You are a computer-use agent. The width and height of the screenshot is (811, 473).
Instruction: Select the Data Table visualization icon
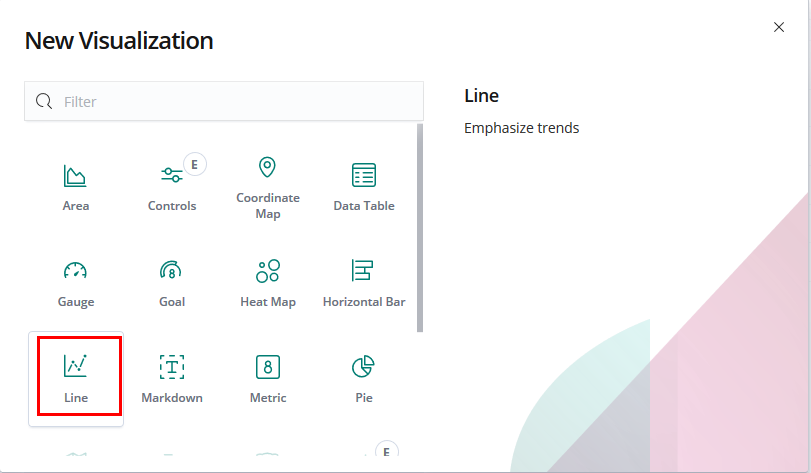pos(364,175)
